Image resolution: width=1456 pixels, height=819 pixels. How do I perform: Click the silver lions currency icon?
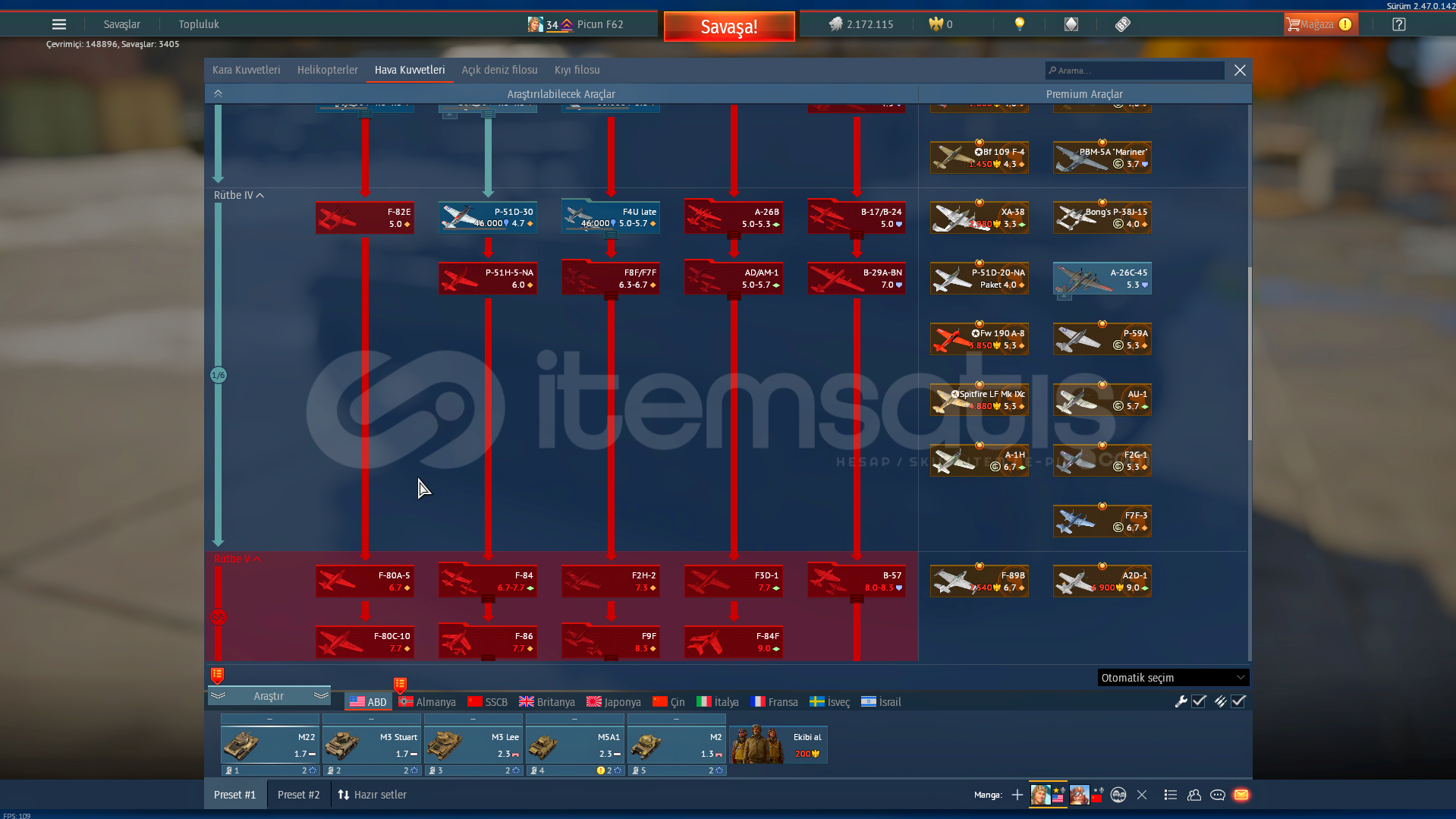click(x=835, y=24)
